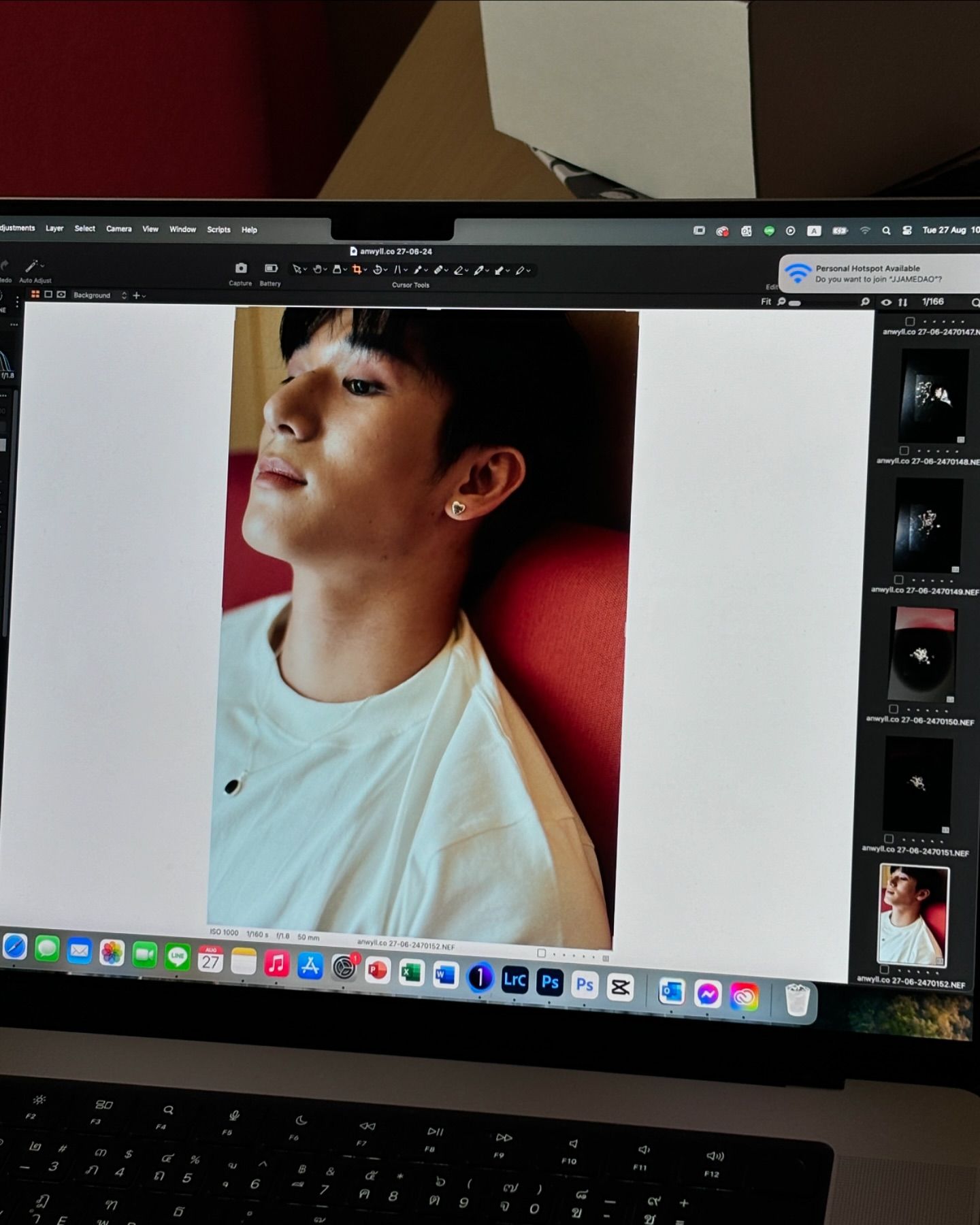Click the zoom out magnifier icon
The image size is (980, 1225).
(781, 301)
